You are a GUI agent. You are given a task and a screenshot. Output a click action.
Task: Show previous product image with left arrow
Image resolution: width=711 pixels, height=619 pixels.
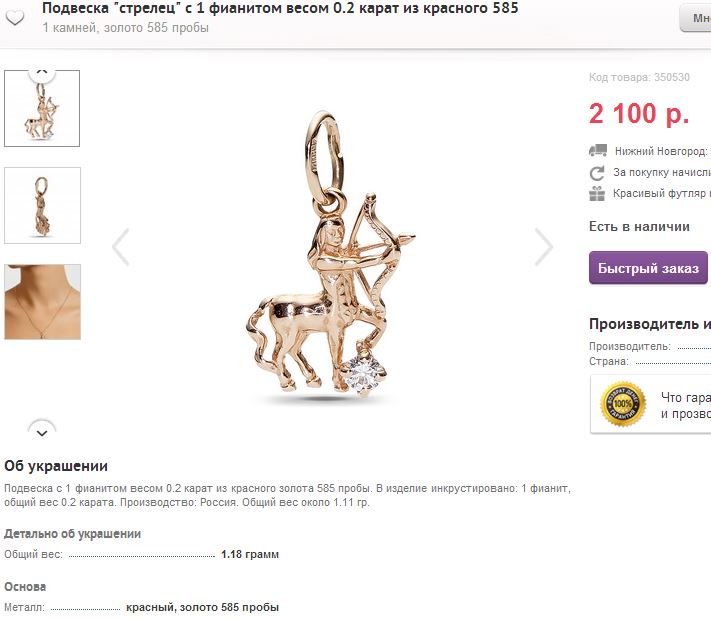[121, 247]
